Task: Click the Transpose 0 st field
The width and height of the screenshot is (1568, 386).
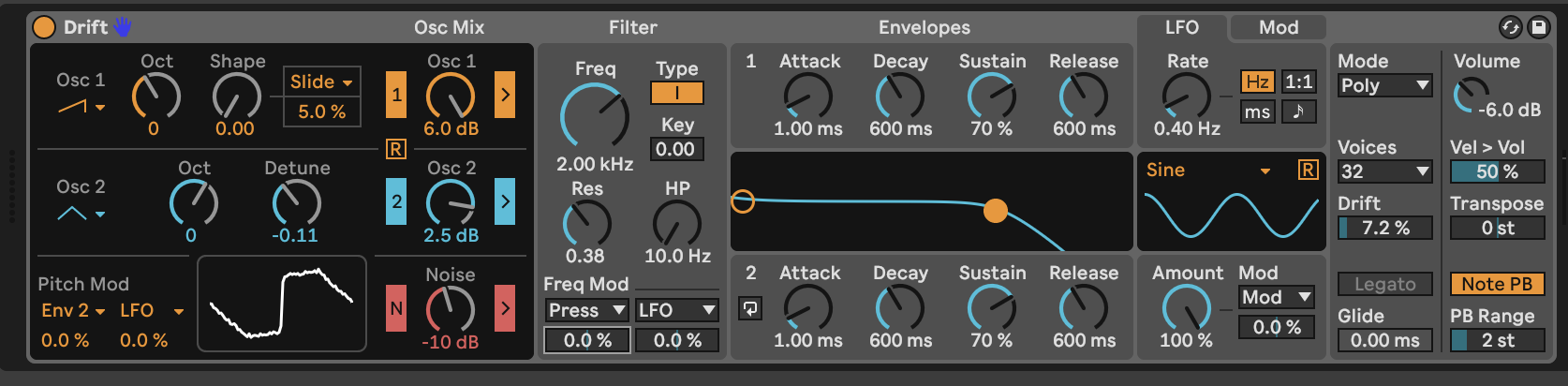Action: click(1497, 228)
